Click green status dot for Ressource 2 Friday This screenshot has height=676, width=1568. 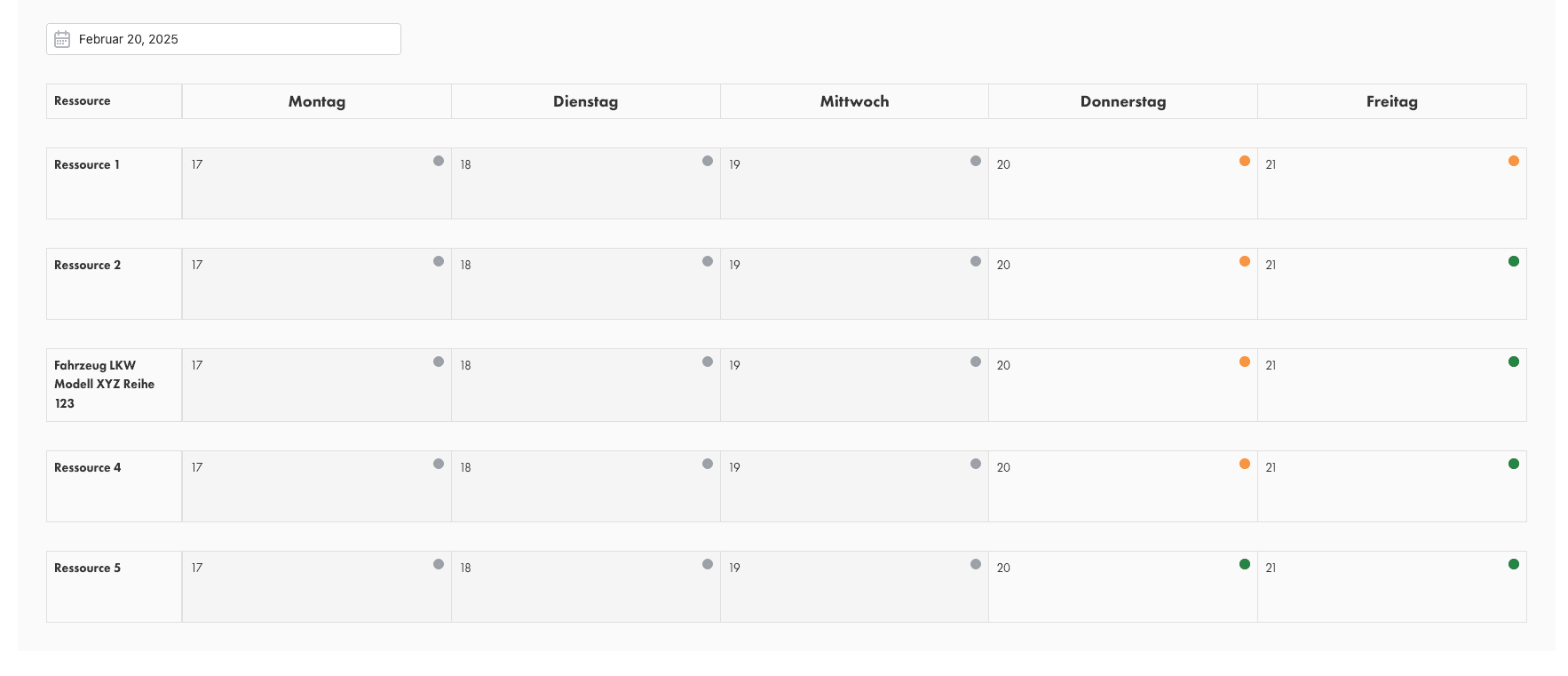(x=1513, y=261)
